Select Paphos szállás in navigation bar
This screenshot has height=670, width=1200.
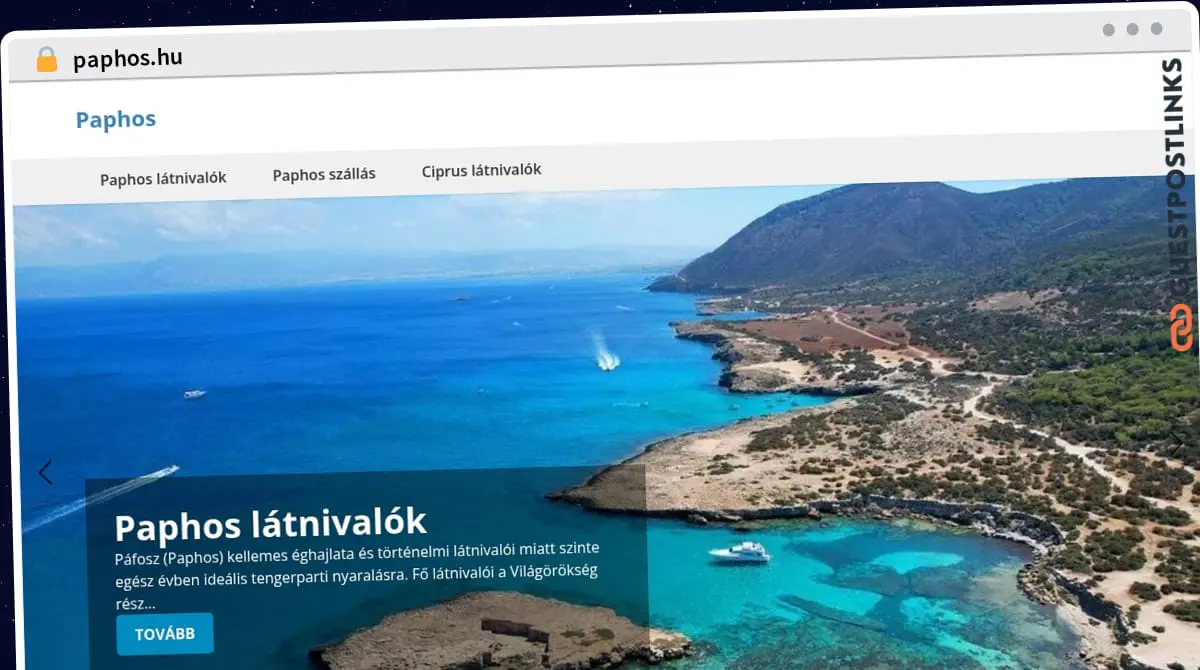[x=324, y=174]
